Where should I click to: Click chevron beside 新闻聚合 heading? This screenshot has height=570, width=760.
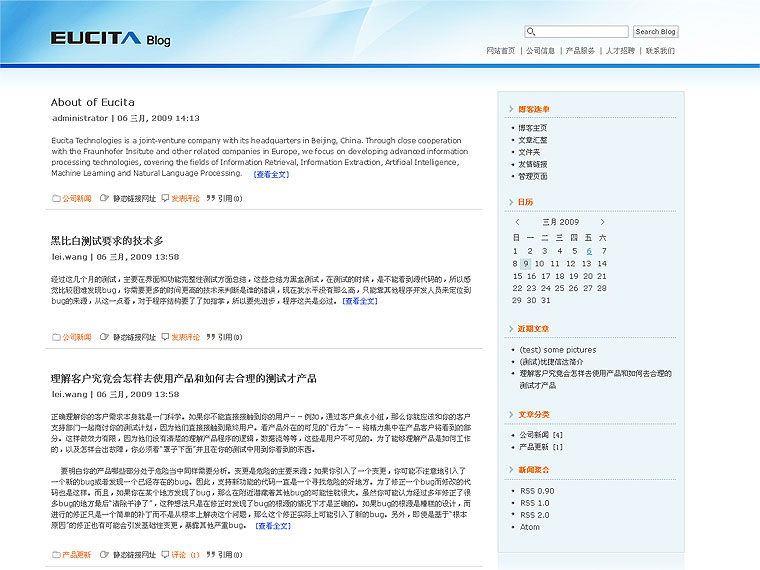pos(511,470)
